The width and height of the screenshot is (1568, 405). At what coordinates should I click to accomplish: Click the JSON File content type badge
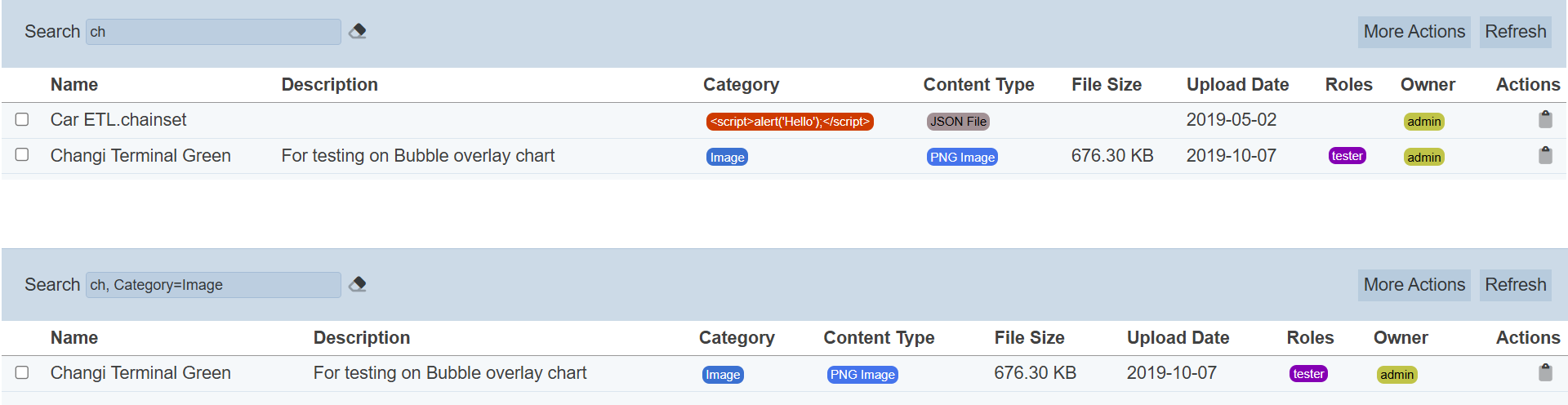pos(958,122)
